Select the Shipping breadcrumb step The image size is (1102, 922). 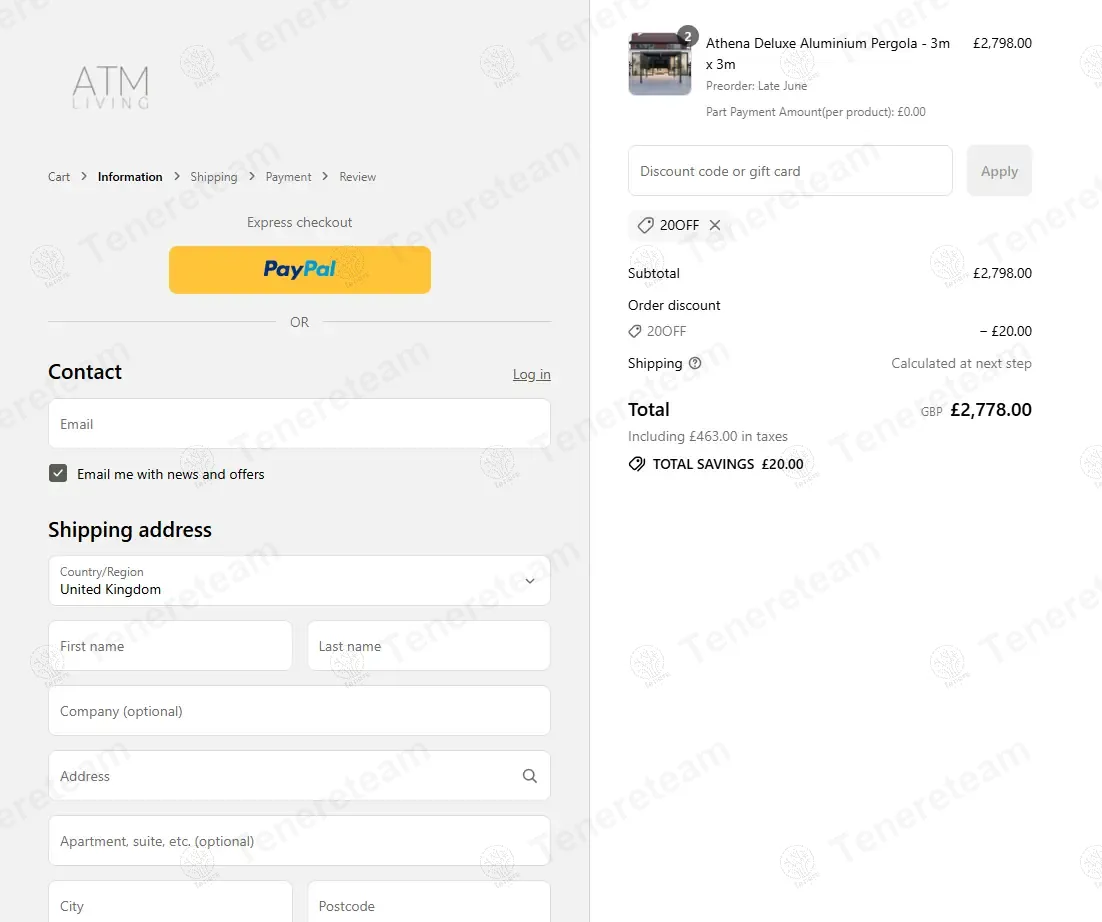click(x=214, y=177)
